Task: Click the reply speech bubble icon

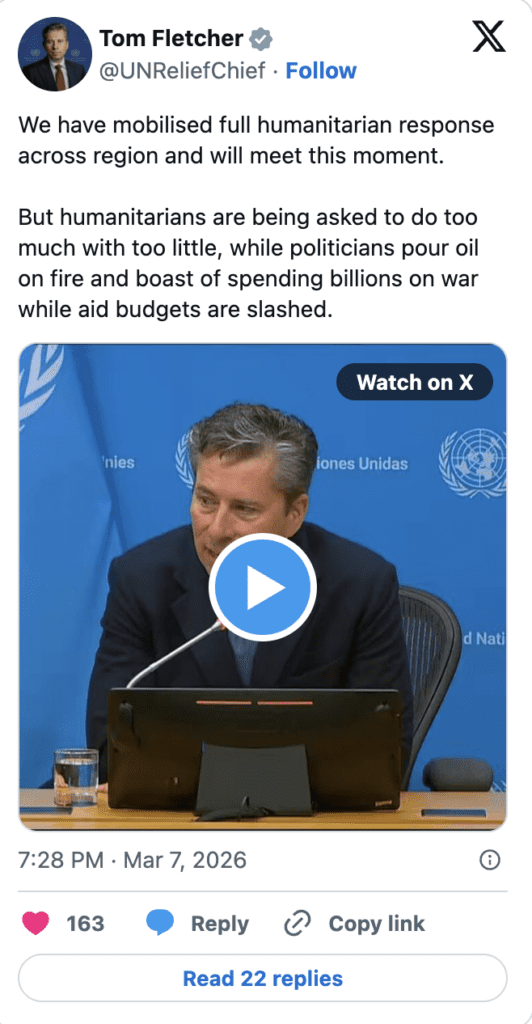Action: tap(160, 923)
